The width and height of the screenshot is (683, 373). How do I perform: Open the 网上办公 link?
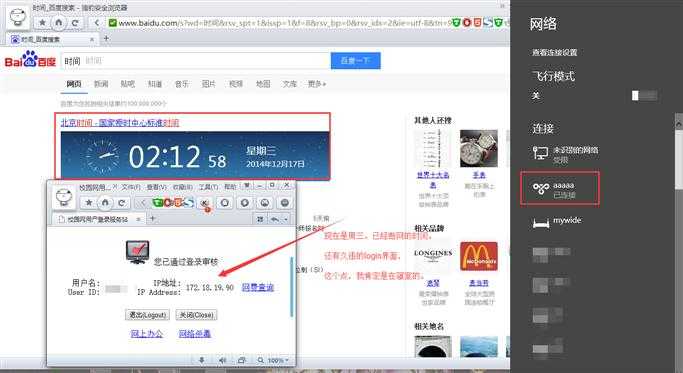pyautogui.click(x=147, y=334)
